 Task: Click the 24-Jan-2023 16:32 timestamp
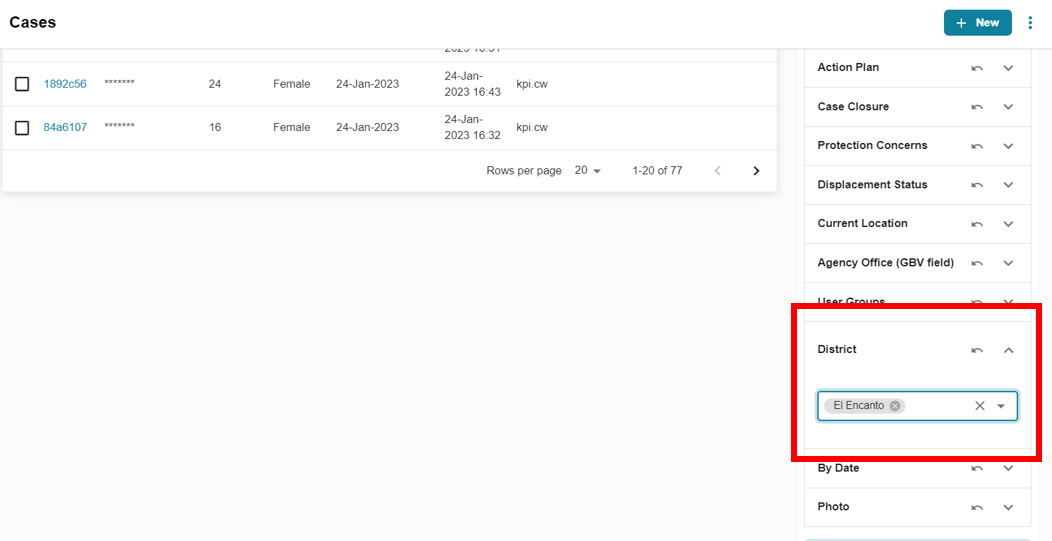[472, 127]
